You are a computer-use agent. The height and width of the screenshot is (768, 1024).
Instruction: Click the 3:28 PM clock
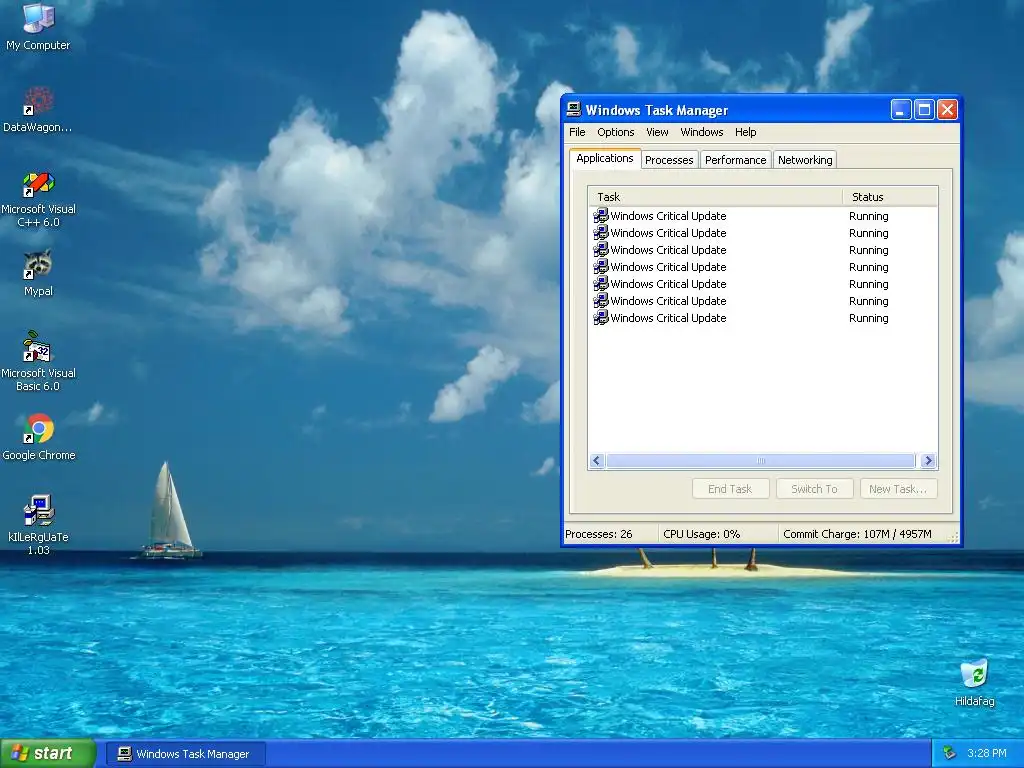pos(986,753)
